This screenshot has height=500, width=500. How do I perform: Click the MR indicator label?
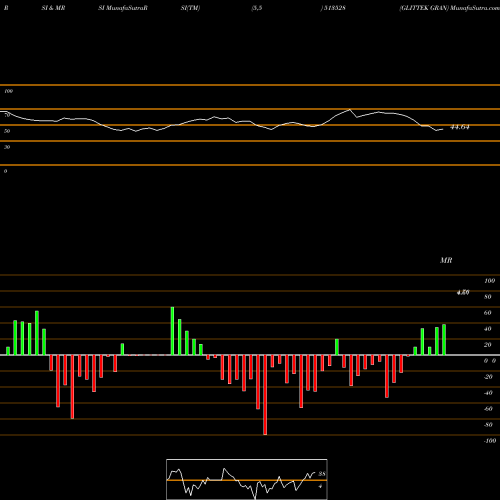(446, 260)
